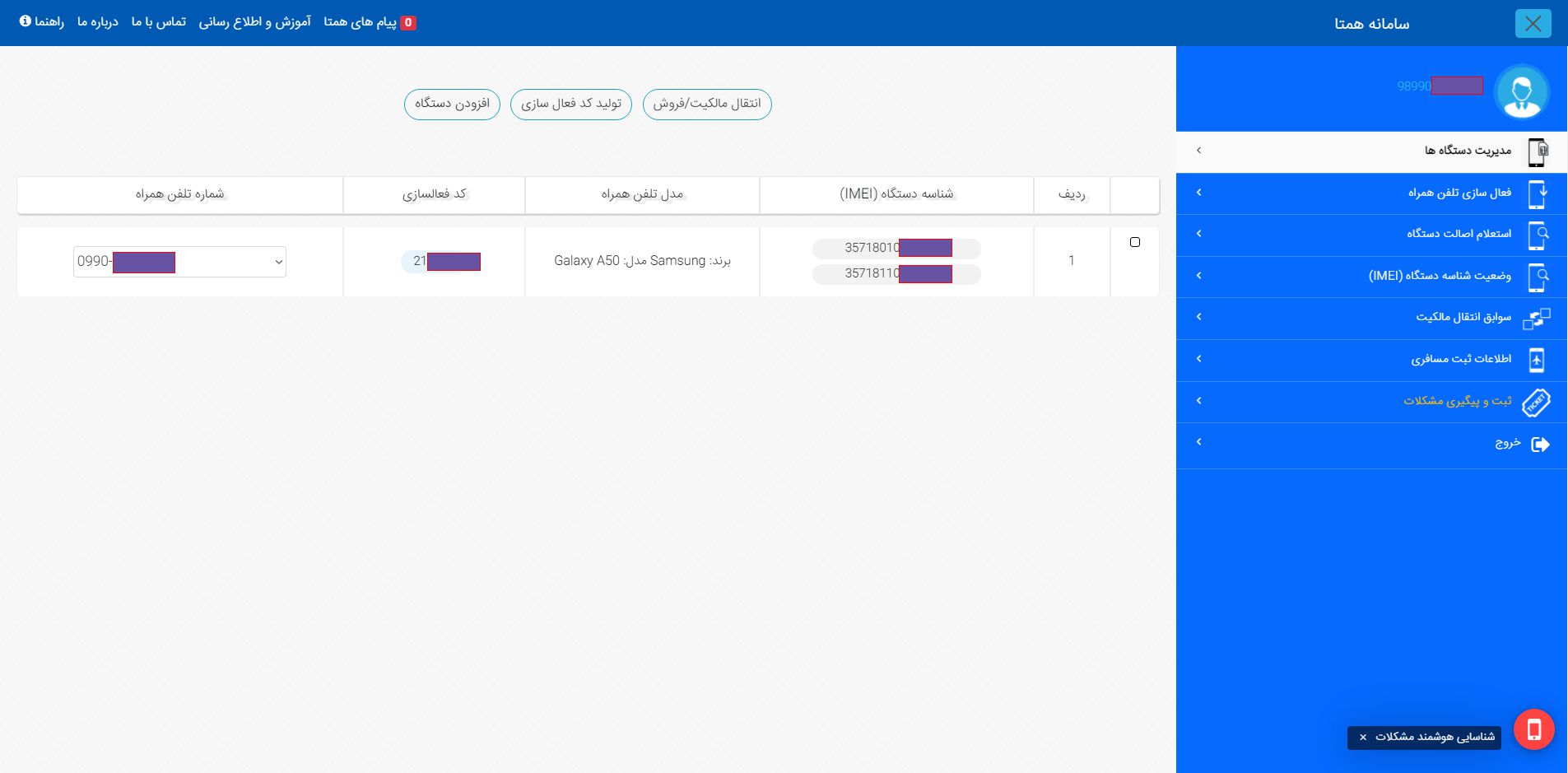This screenshot has height=773, width=1568.
Task: Expand the 'فعال سازی تلفن همراه' chevron
Action: coord(1198,192)
